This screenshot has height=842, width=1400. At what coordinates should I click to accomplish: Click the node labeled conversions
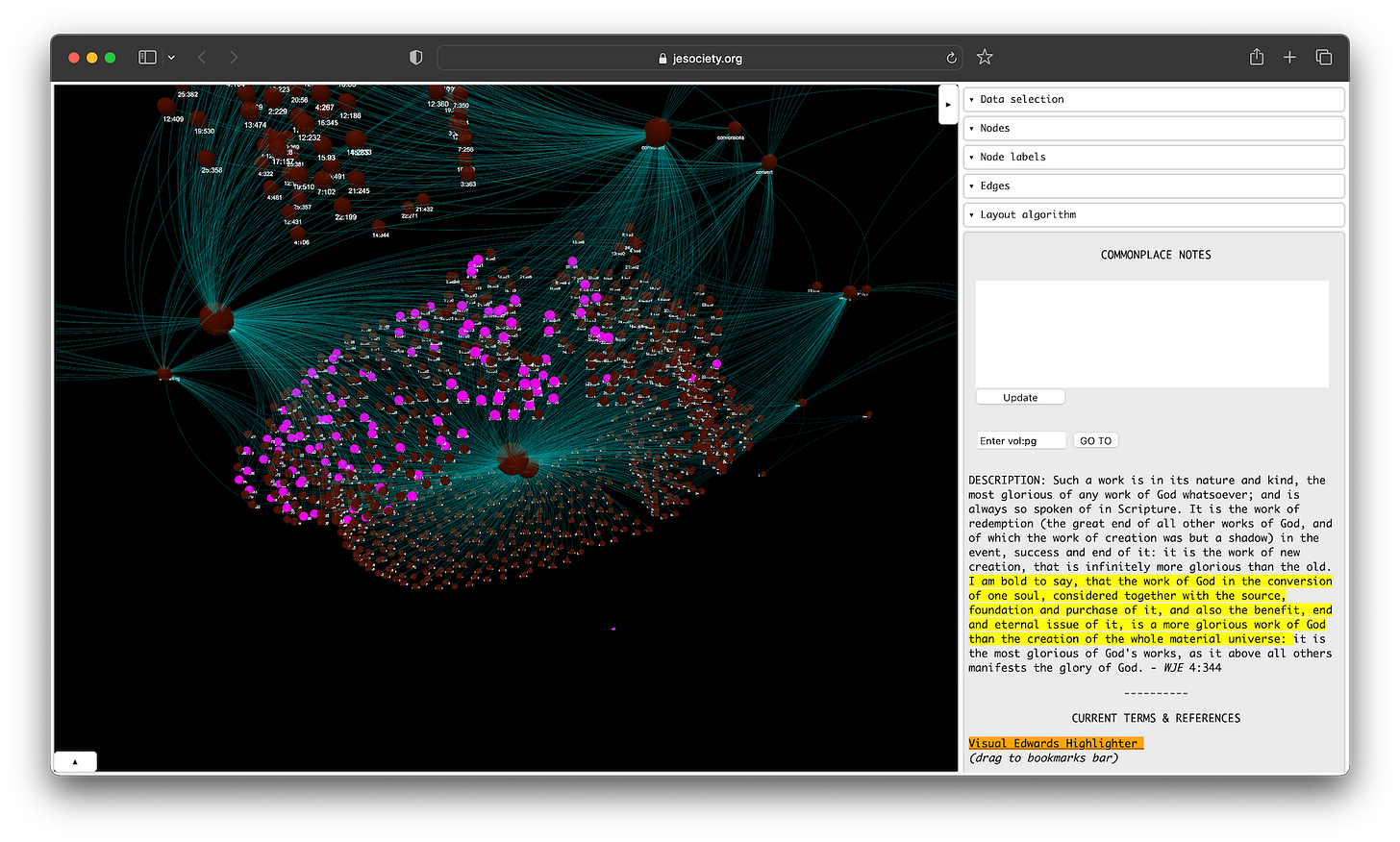point(734,128)
